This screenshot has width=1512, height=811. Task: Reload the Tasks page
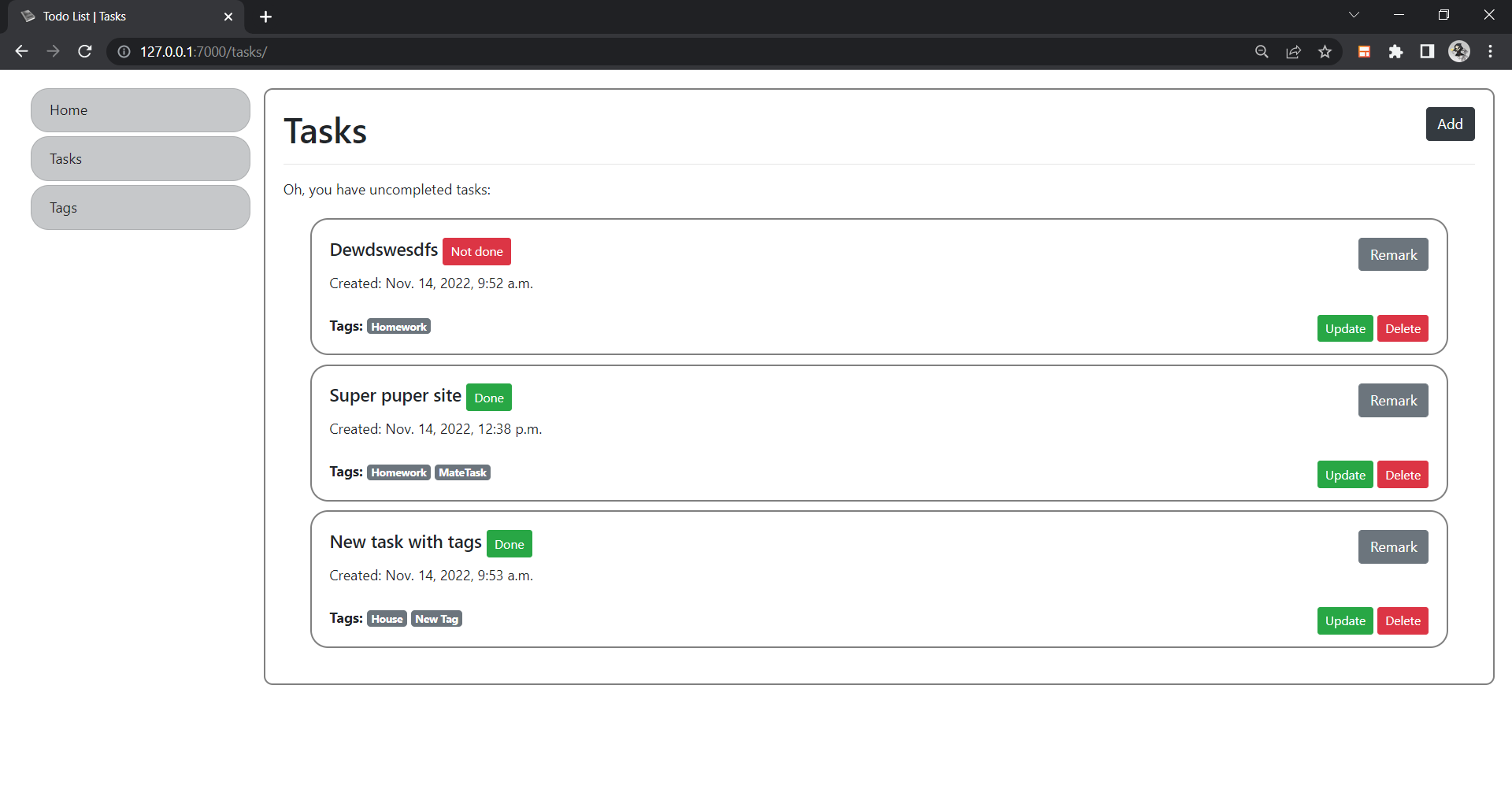click(x=84, y=51)
